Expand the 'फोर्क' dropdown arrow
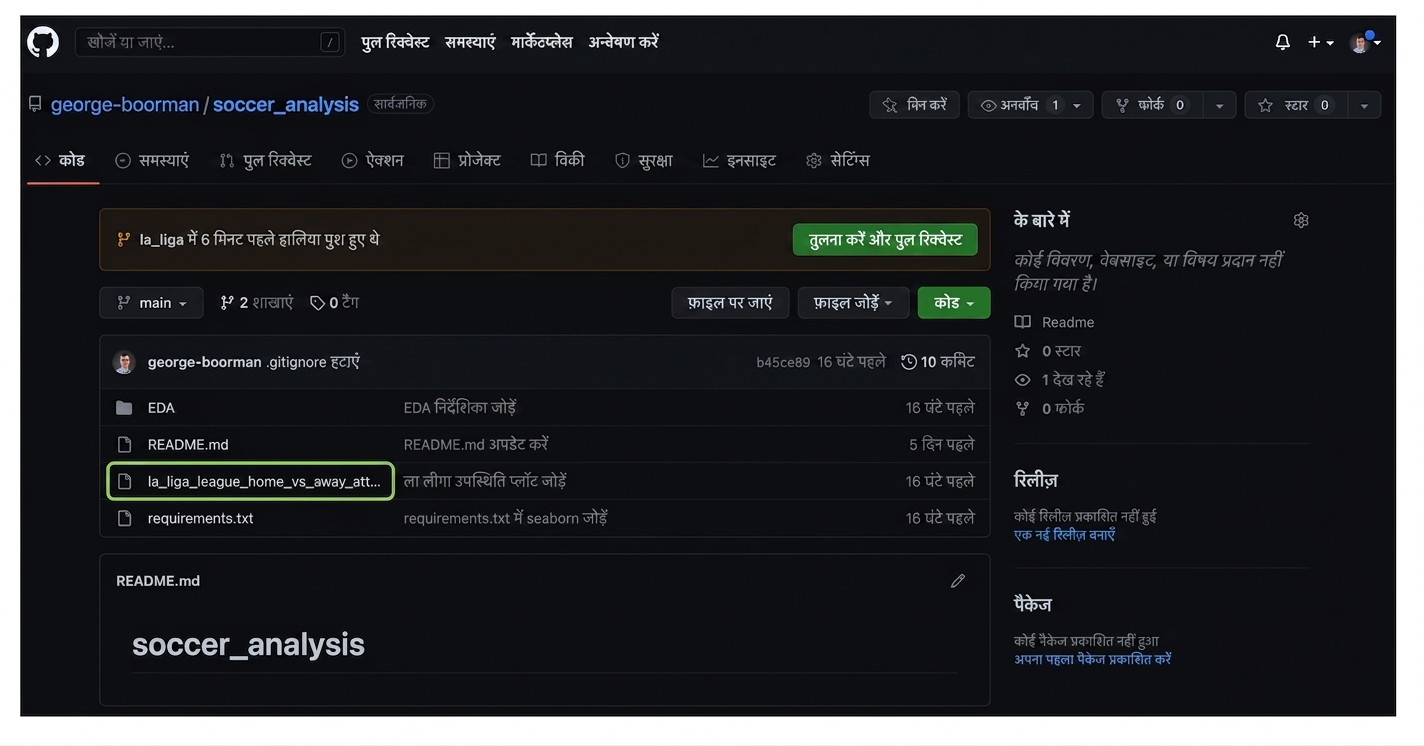Image resolution: width=1424 pixels, height=746 pixels. (x=1219, y=105)
